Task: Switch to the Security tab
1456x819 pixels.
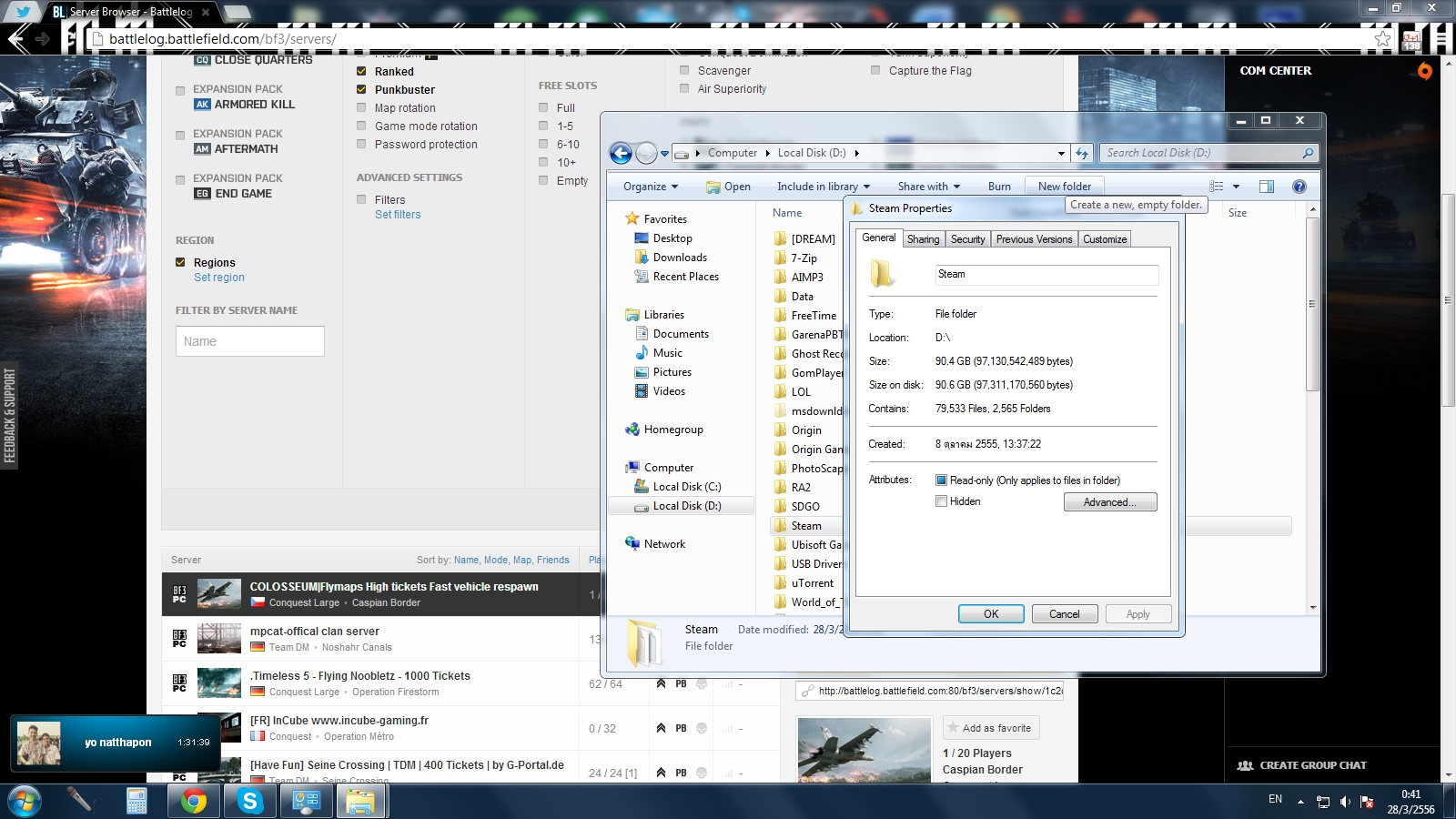Action: point(967,239)
